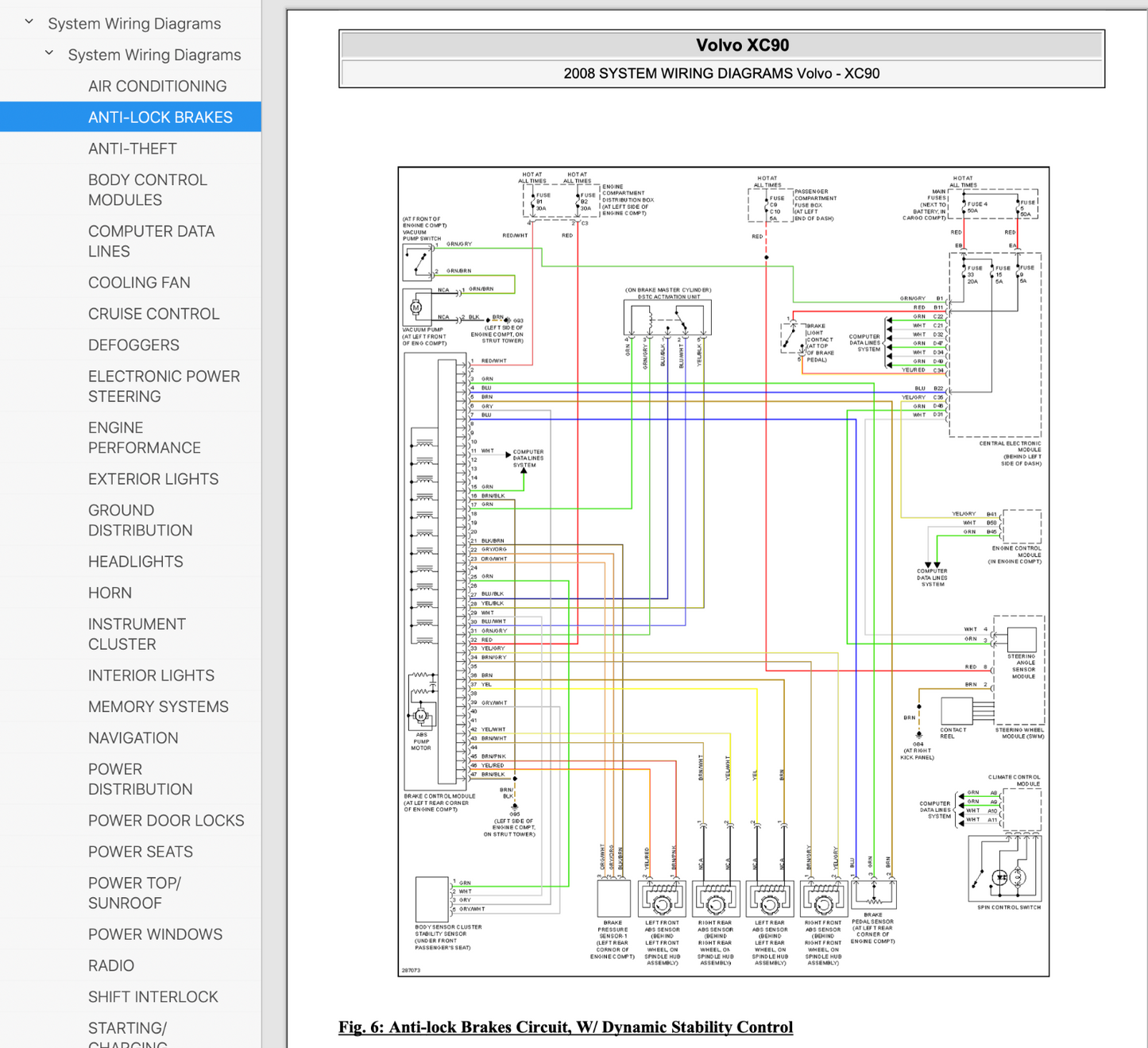Open GROUND DISTRIBUTION diagrams

point(140,520)
